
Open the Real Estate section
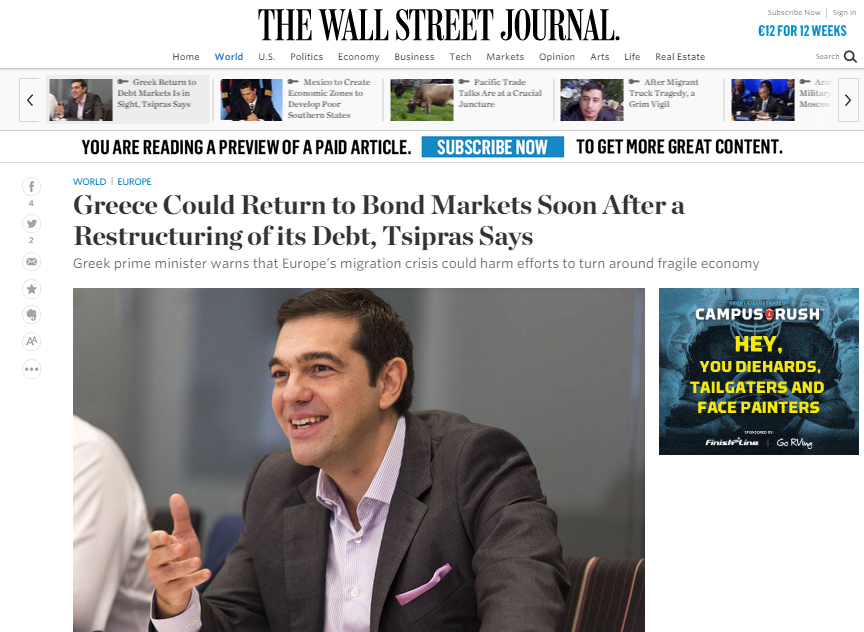[680, 57]
